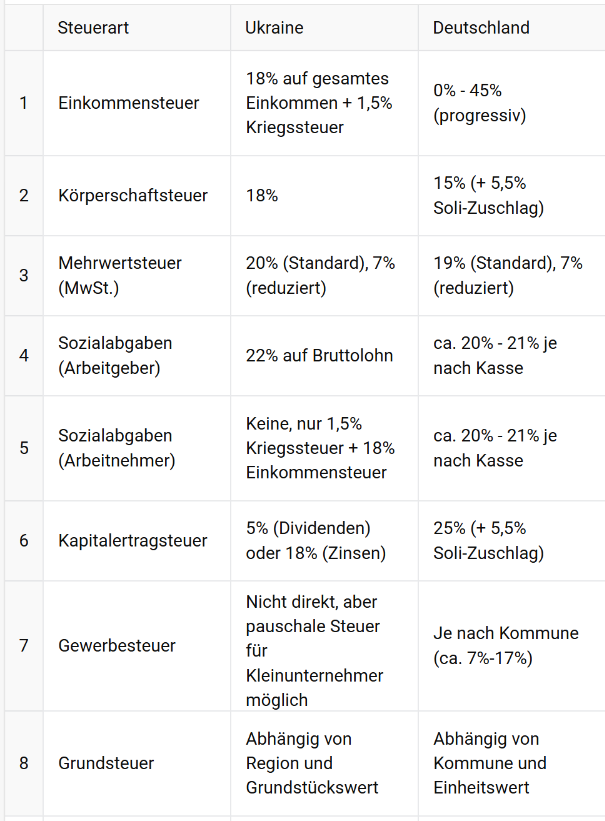The image size is (605, 821).
Task: Click the Deutschland column header
Action: click(481, 28)
